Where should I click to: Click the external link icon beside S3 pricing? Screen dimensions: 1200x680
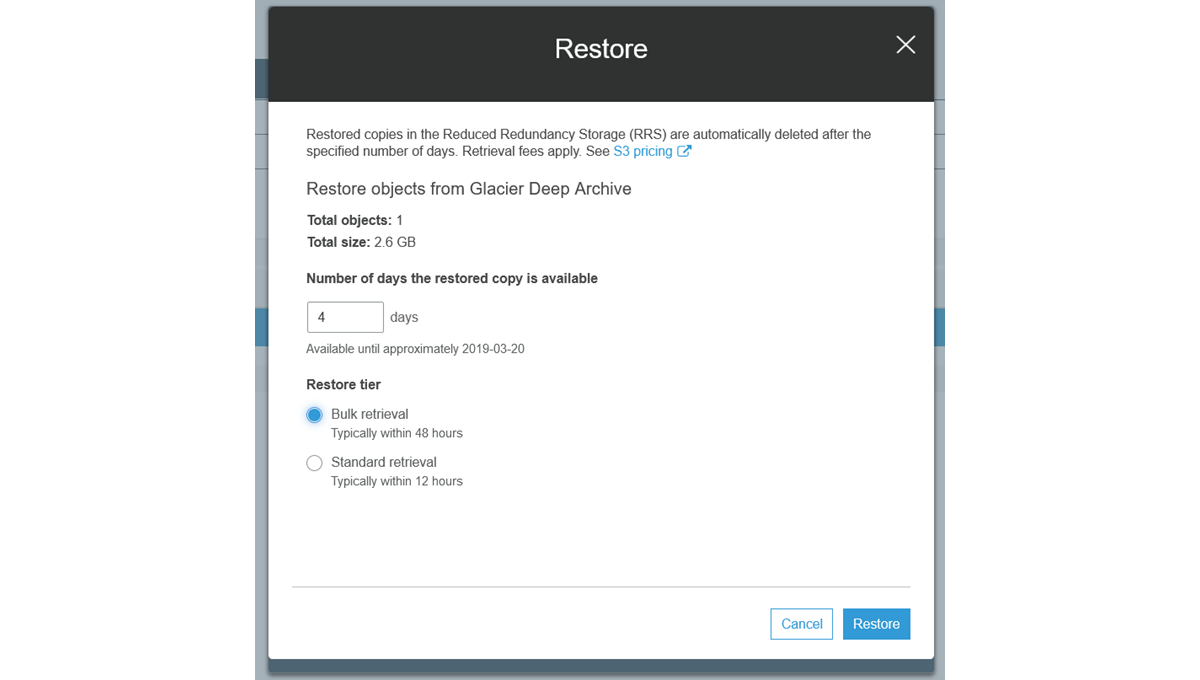click(x=684, y=151)
